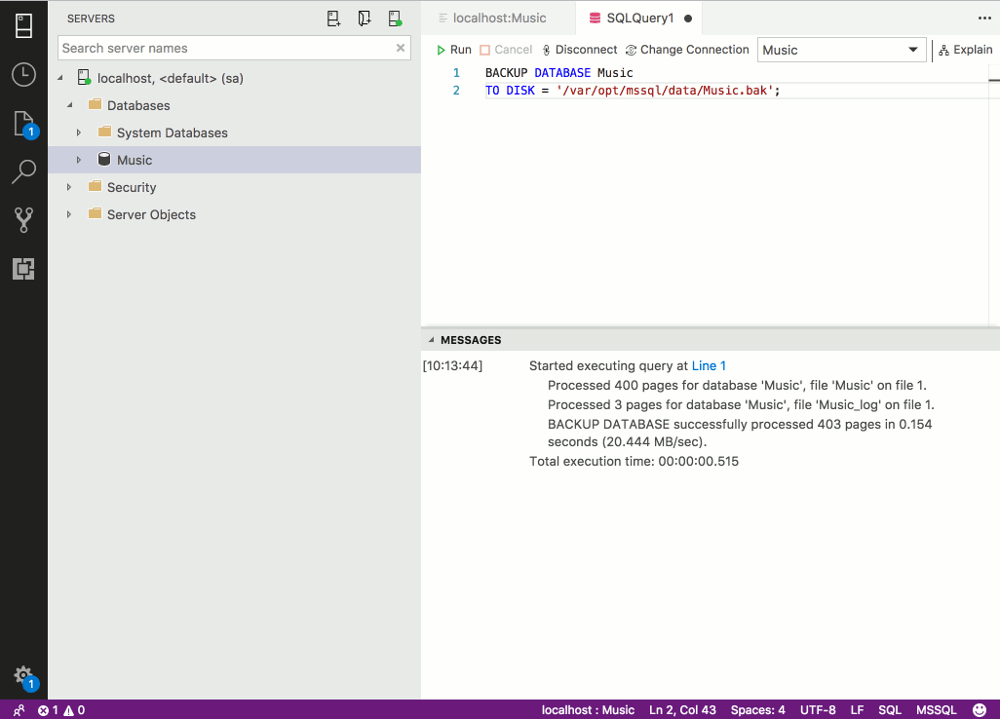Click the warnings triangle in status bar
The image size is (1000, 719).
[x=68, y=710]
